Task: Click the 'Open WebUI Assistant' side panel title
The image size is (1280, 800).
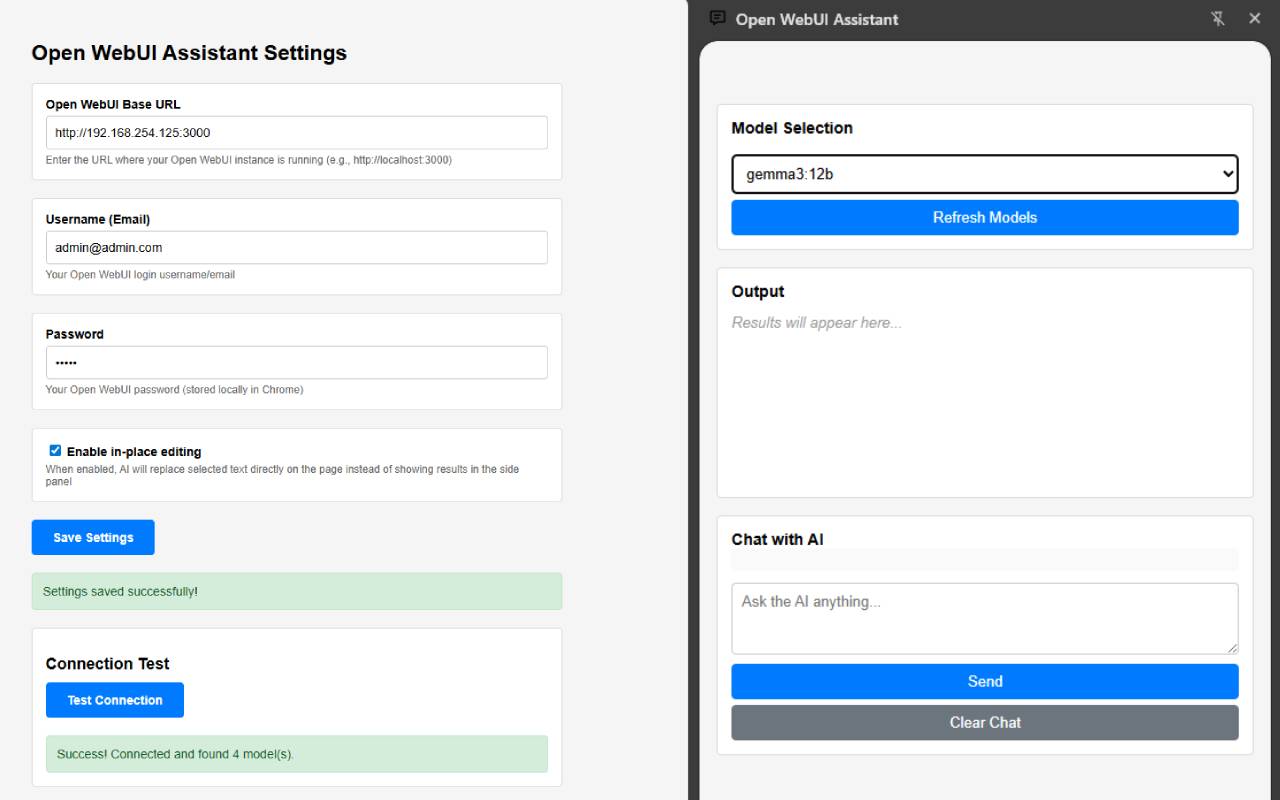Action: [x=817, y=19]
